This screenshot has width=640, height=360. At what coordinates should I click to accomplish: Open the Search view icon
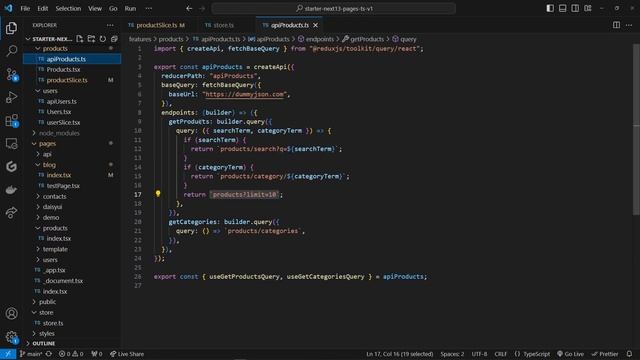point(11,51)
